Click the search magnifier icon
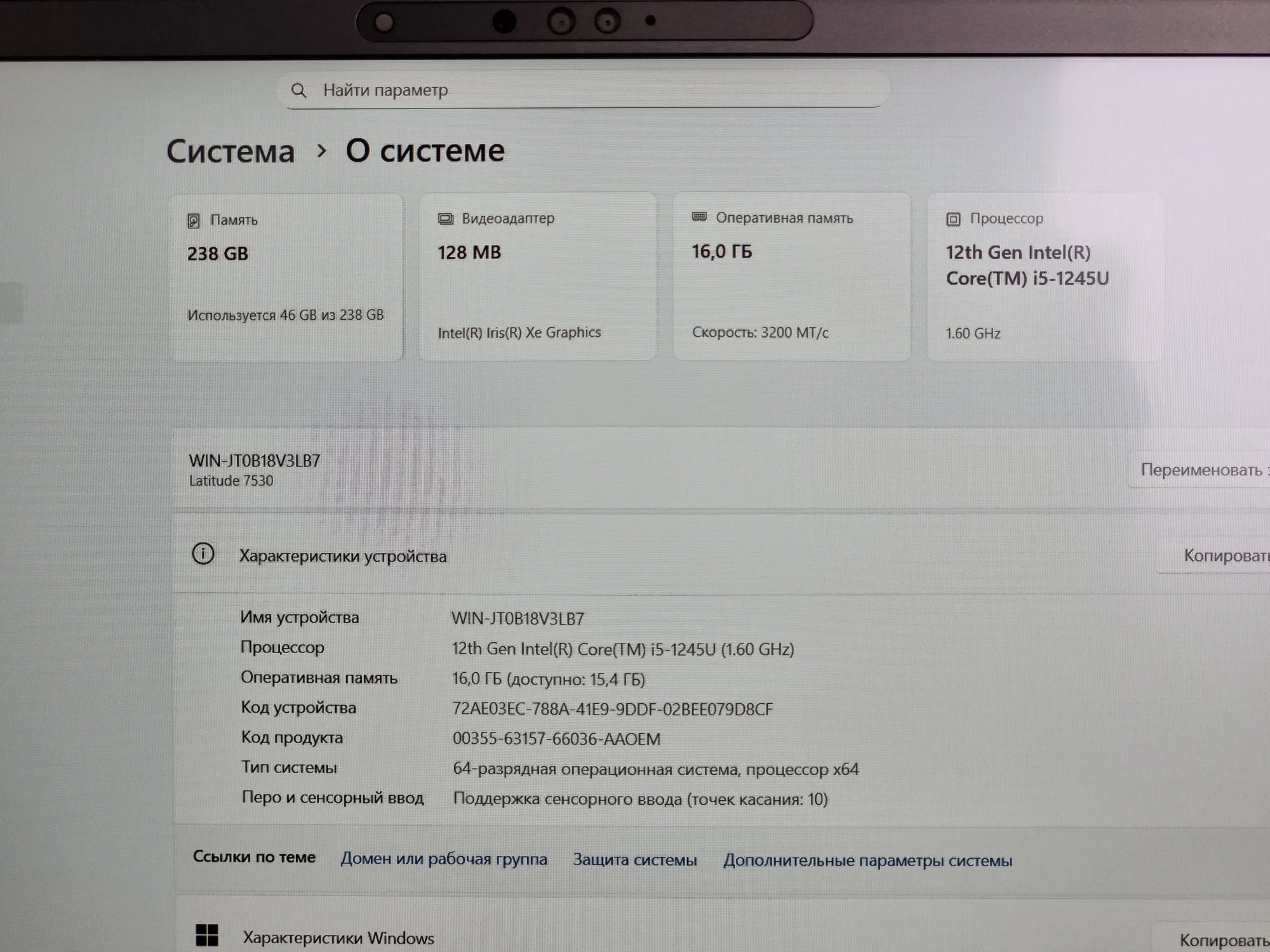The height and width of the screenshot is (952, 1270). point(298,91)
